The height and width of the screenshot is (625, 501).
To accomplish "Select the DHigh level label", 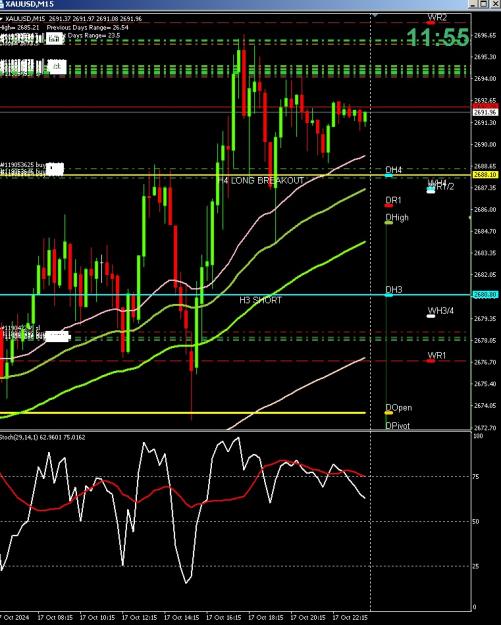I will click(x=397, y=217).
